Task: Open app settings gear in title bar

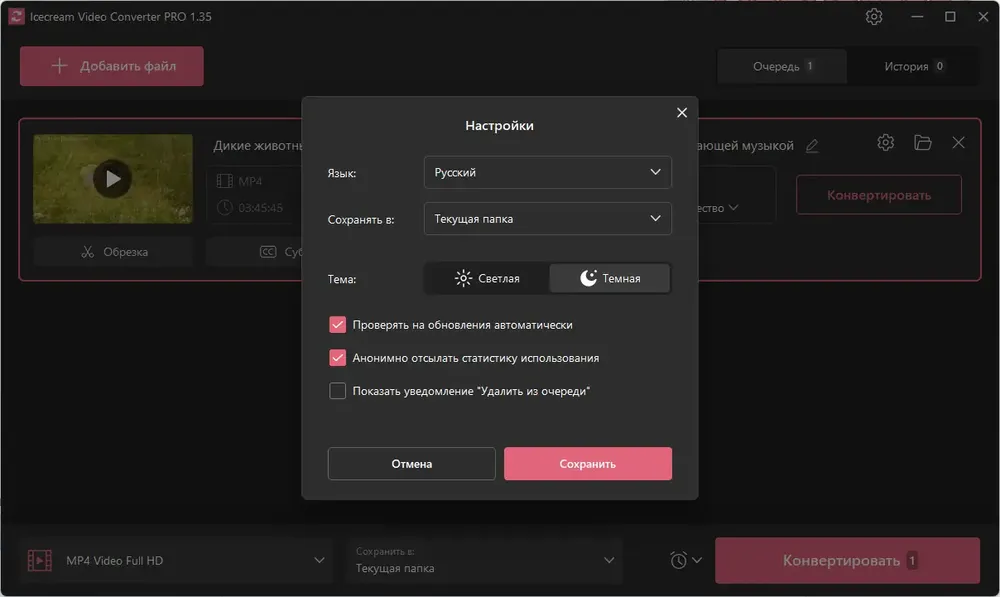Action: click(x=874, y=17)
